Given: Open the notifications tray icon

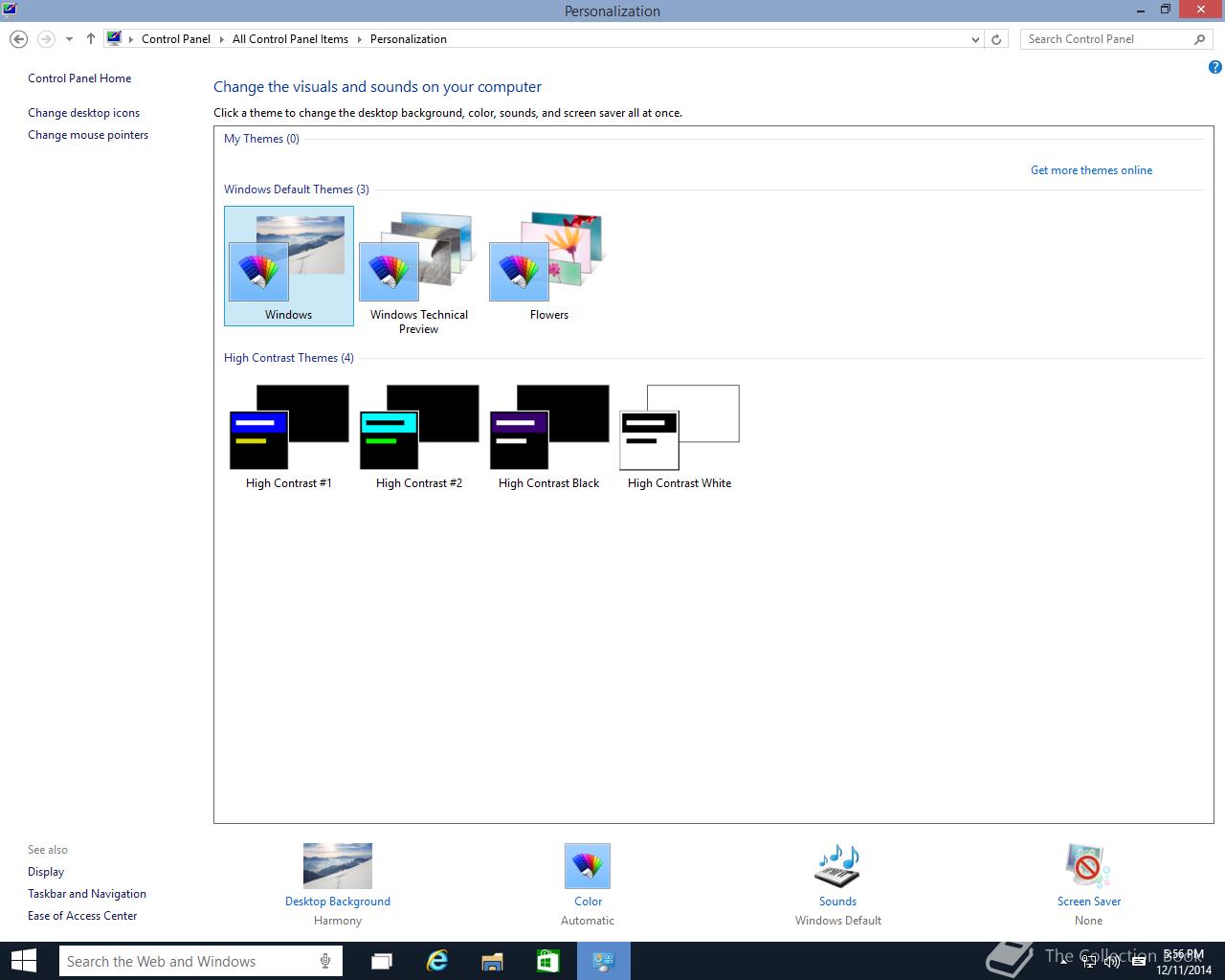Looking at the screenshot, I should coord(1138,962).
